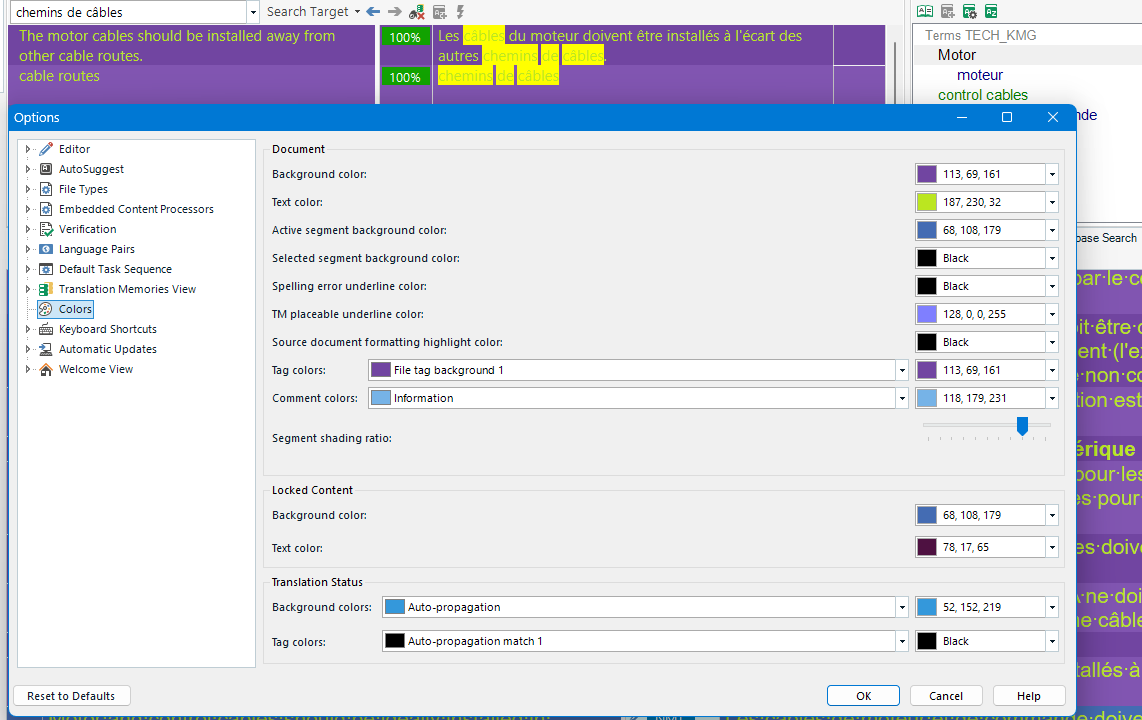
Task: Select Translation Memories View in options tree
Action: click(127, 289)
